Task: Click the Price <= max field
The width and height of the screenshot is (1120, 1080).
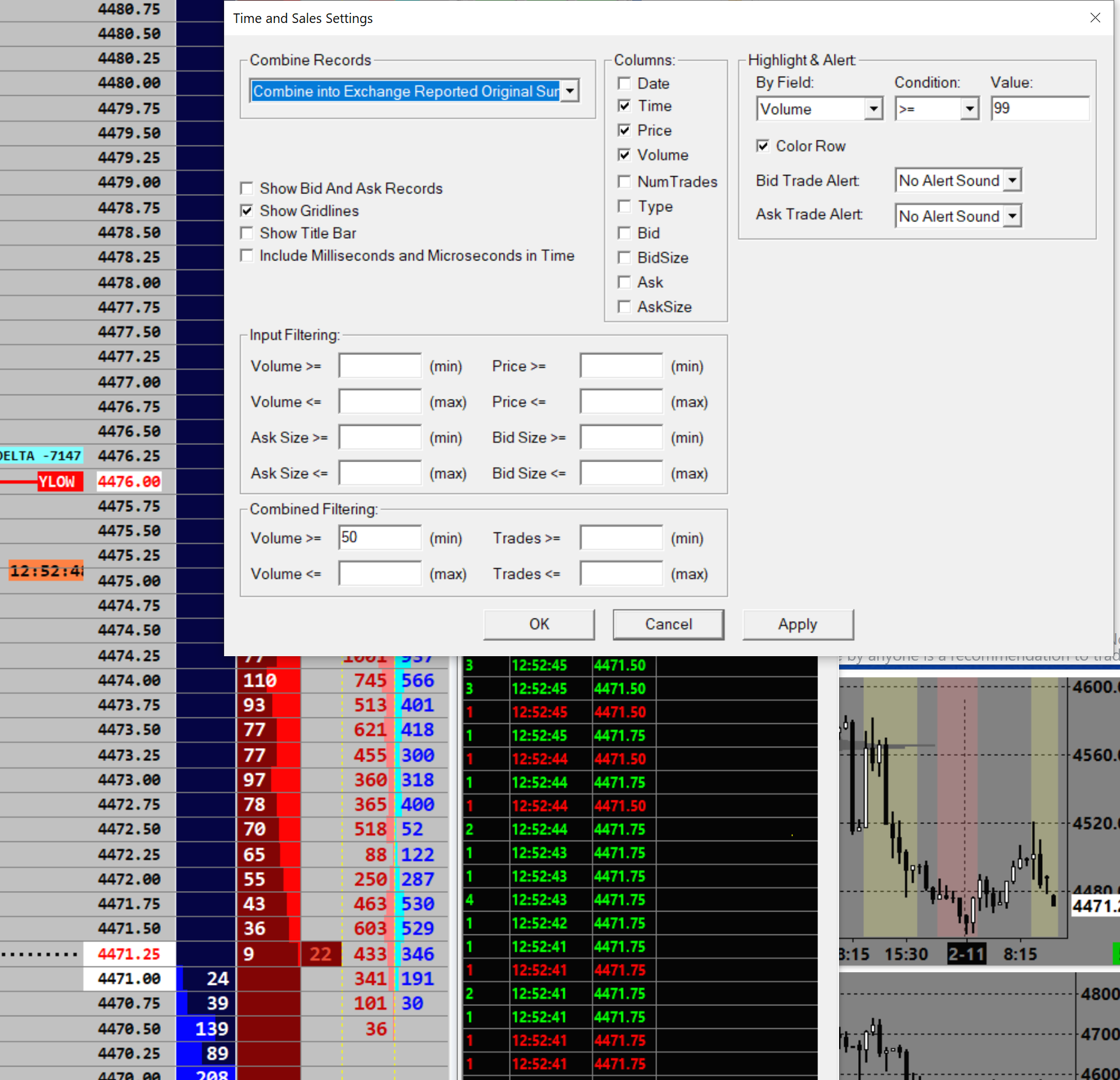Action: 621,401
